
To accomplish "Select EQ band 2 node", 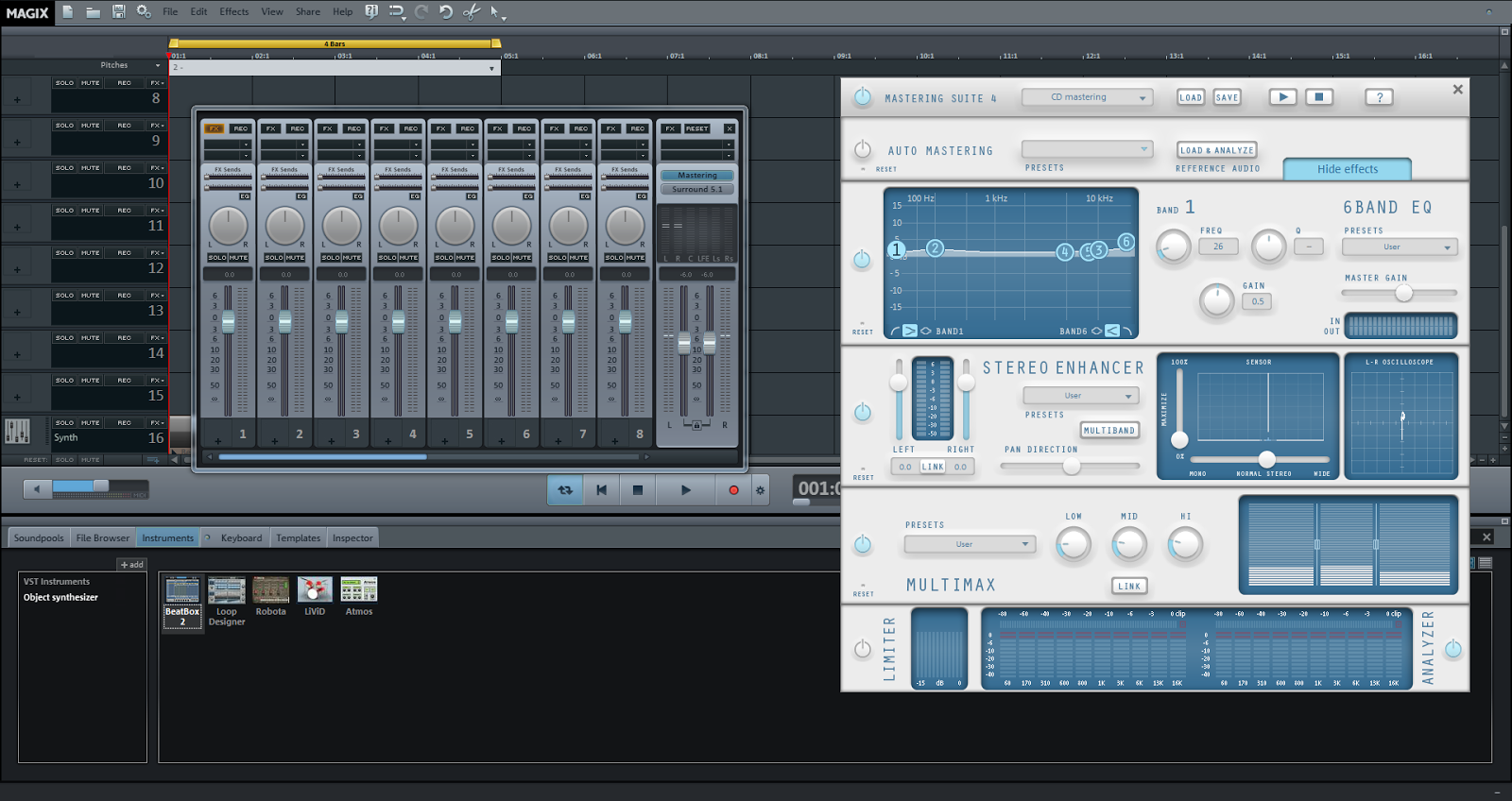I will (x=935, y=247).
